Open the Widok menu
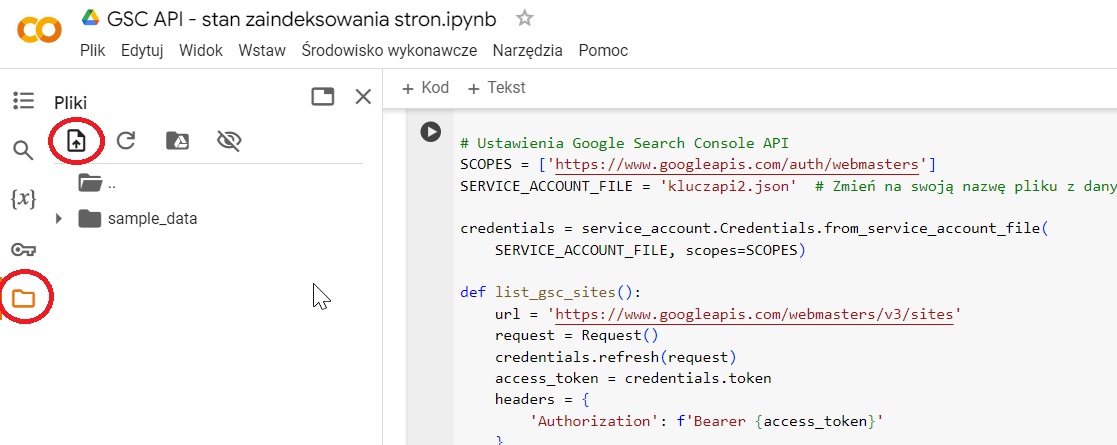Viewport: 1117px width, 445px height. tap(201, 51)
